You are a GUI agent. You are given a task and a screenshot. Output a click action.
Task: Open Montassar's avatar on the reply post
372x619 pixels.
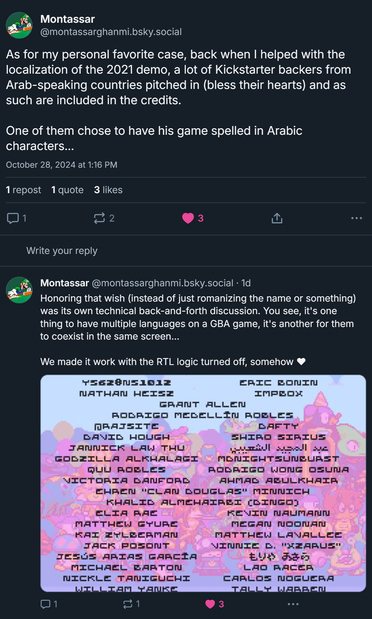point(19,290)
